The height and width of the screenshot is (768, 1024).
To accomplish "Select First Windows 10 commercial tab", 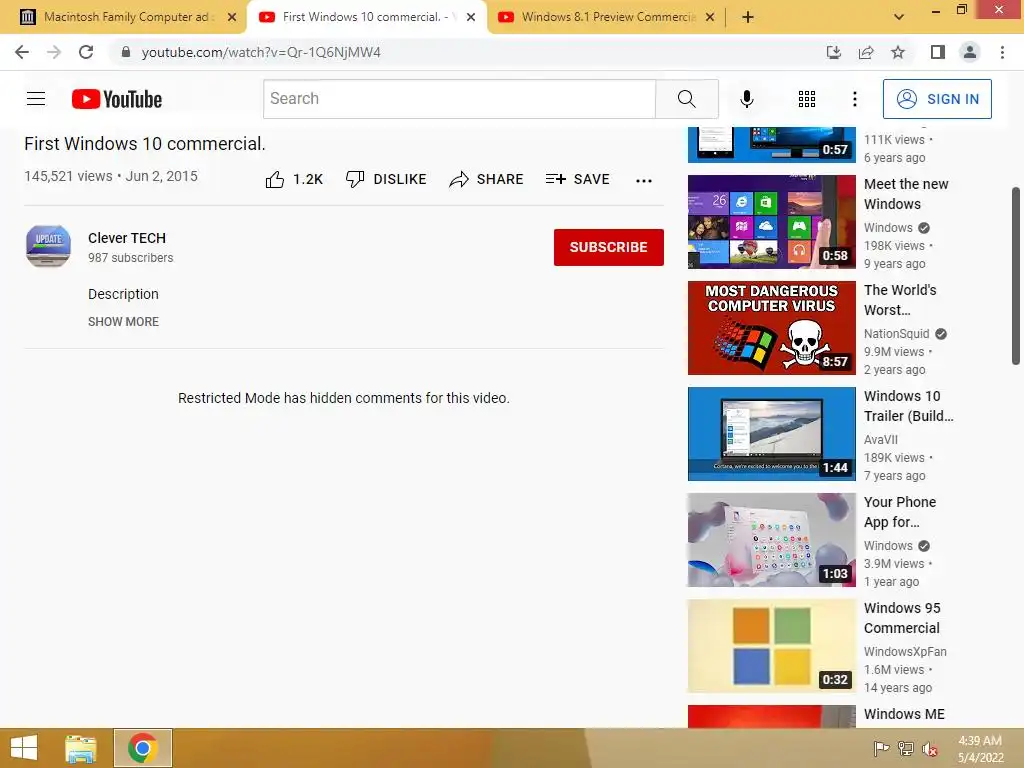I will pyautogui.click(x=366, y=17).
